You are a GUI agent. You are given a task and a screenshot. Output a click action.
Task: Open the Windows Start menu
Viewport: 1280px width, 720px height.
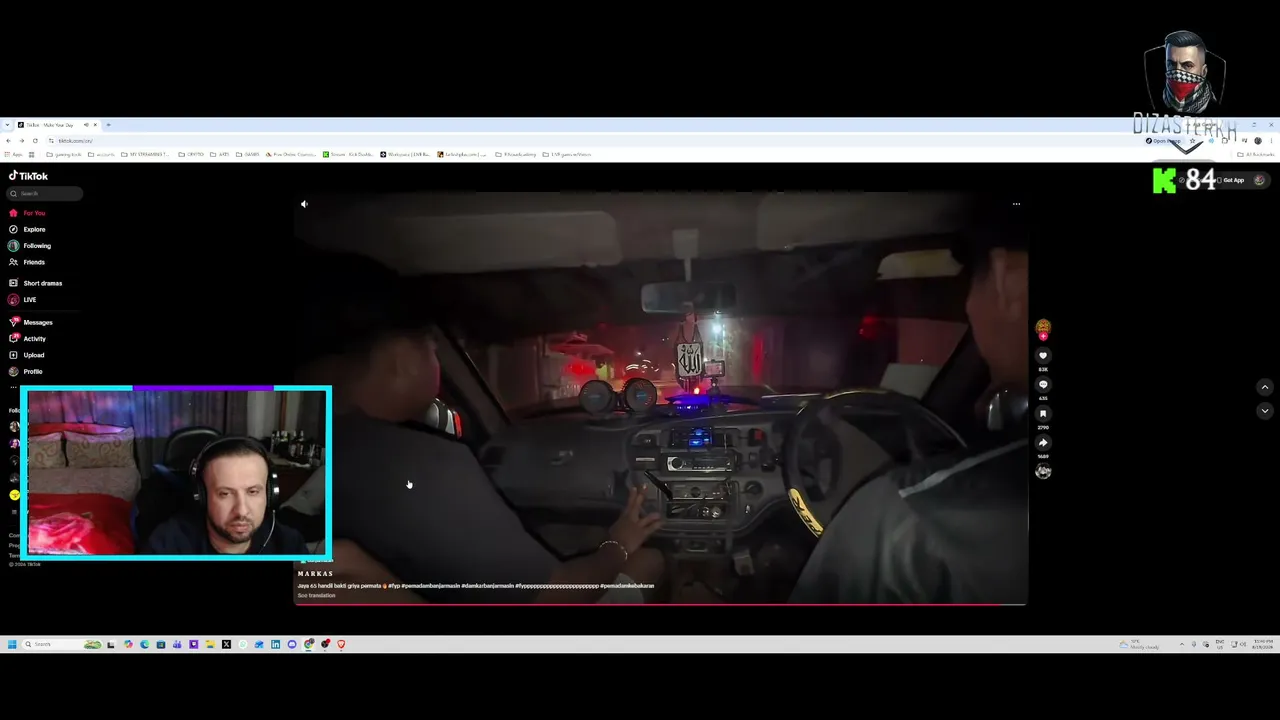click(12, 644)
